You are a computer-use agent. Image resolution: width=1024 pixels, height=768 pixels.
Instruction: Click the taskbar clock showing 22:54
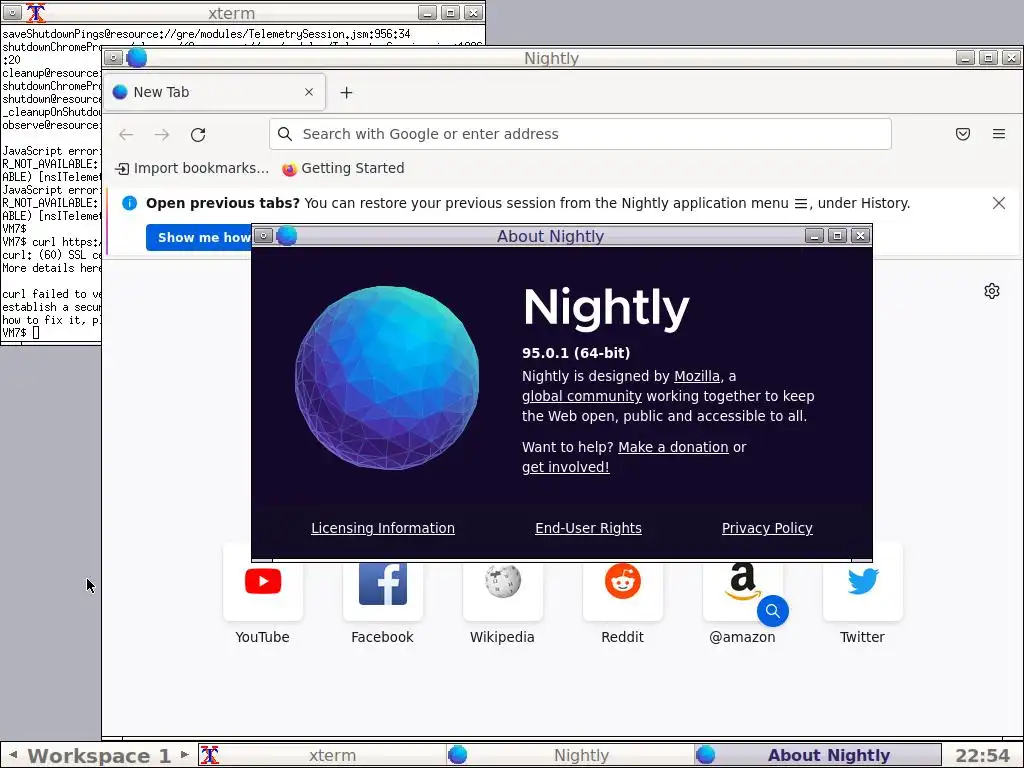(x=982, y=756)
